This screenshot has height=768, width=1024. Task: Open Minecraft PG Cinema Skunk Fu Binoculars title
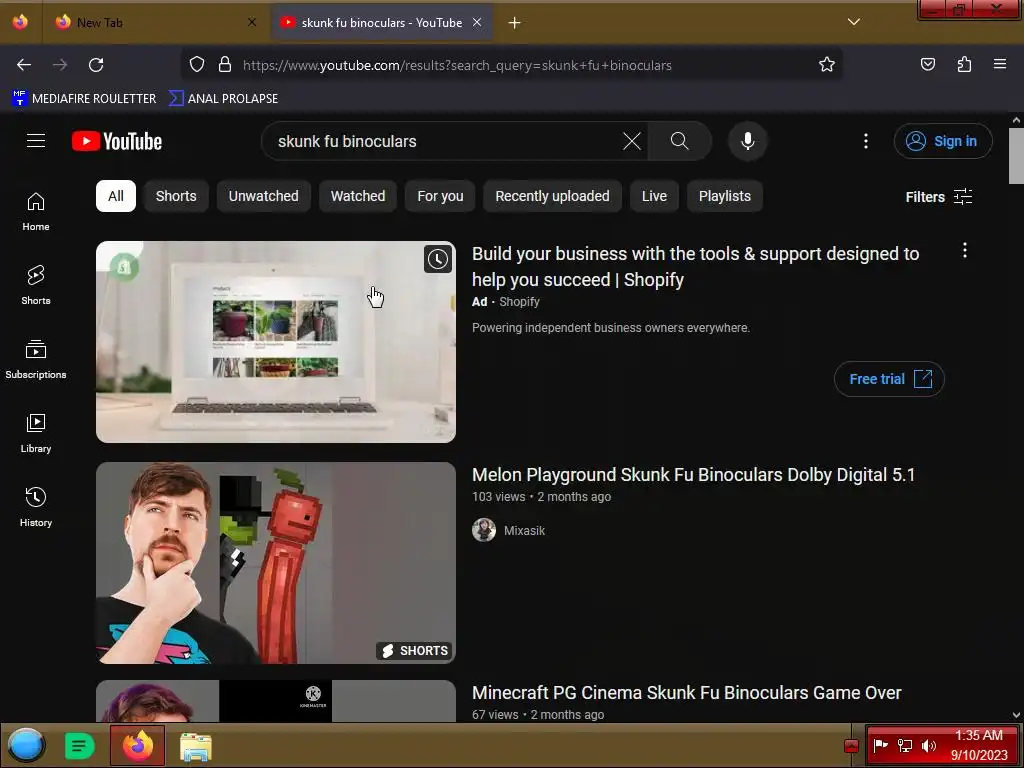(686, 693)
